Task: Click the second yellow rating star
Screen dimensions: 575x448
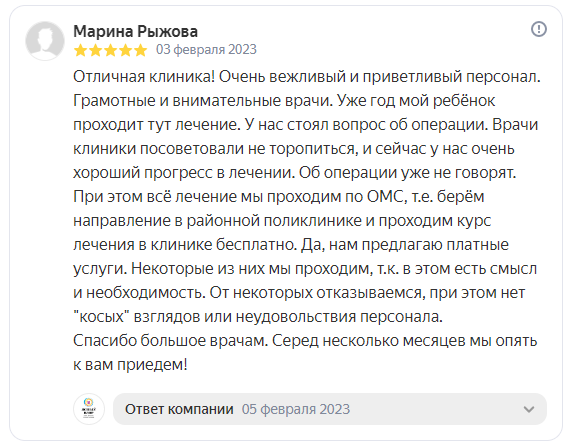Action: coord(95,50)
